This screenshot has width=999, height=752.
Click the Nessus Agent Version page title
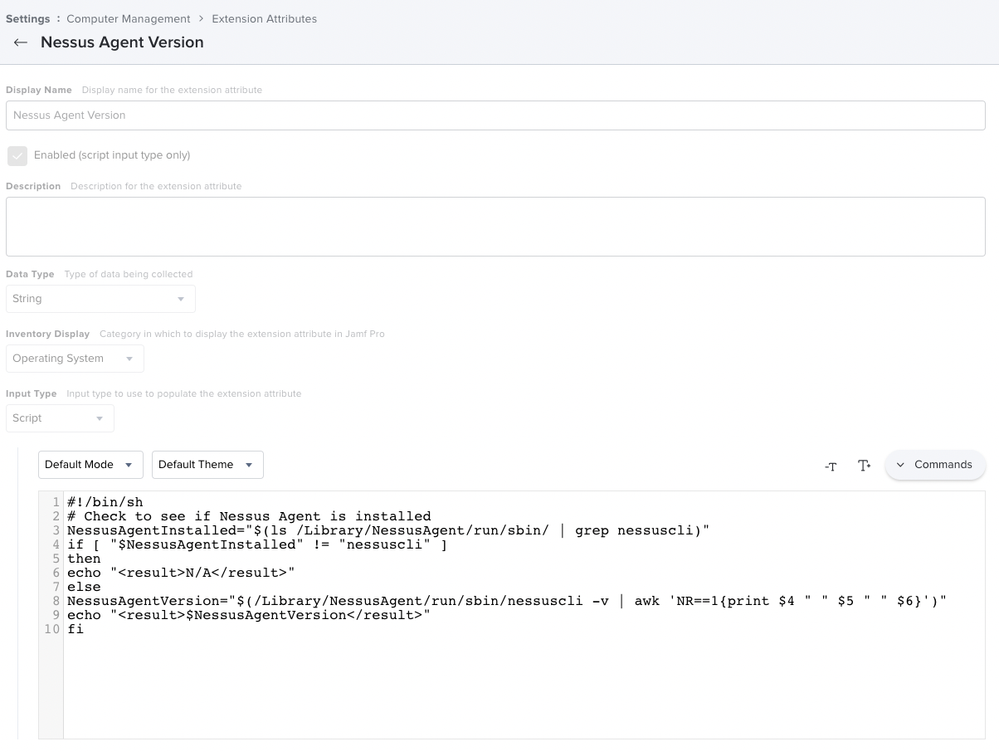tap(122, 43)
